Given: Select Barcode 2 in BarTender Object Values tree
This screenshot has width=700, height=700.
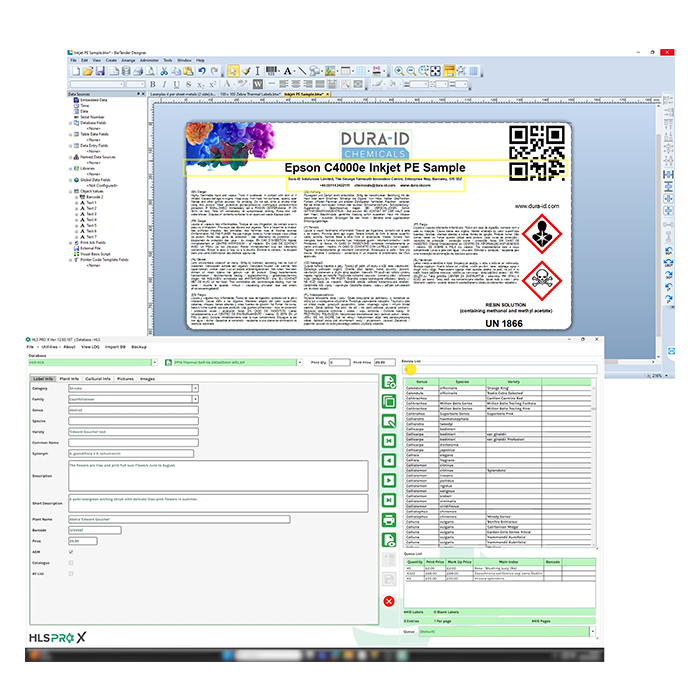Looking at the screenshot, I should coord(94,197).
